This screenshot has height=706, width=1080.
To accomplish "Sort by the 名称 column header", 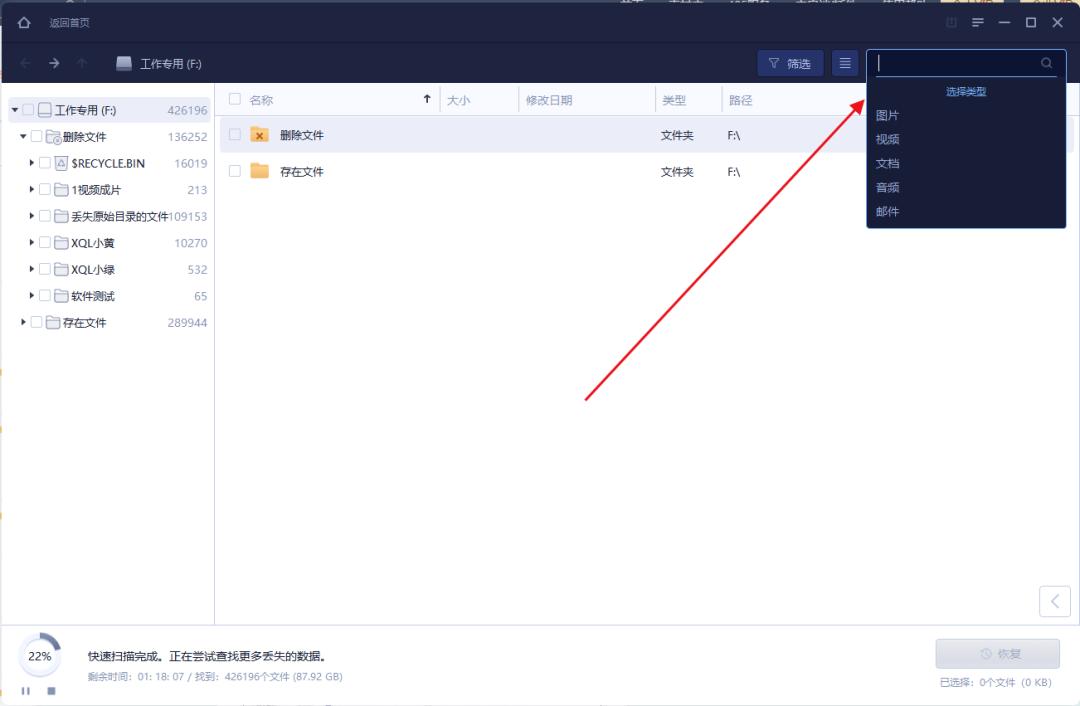I will click(x=262, y=100).
